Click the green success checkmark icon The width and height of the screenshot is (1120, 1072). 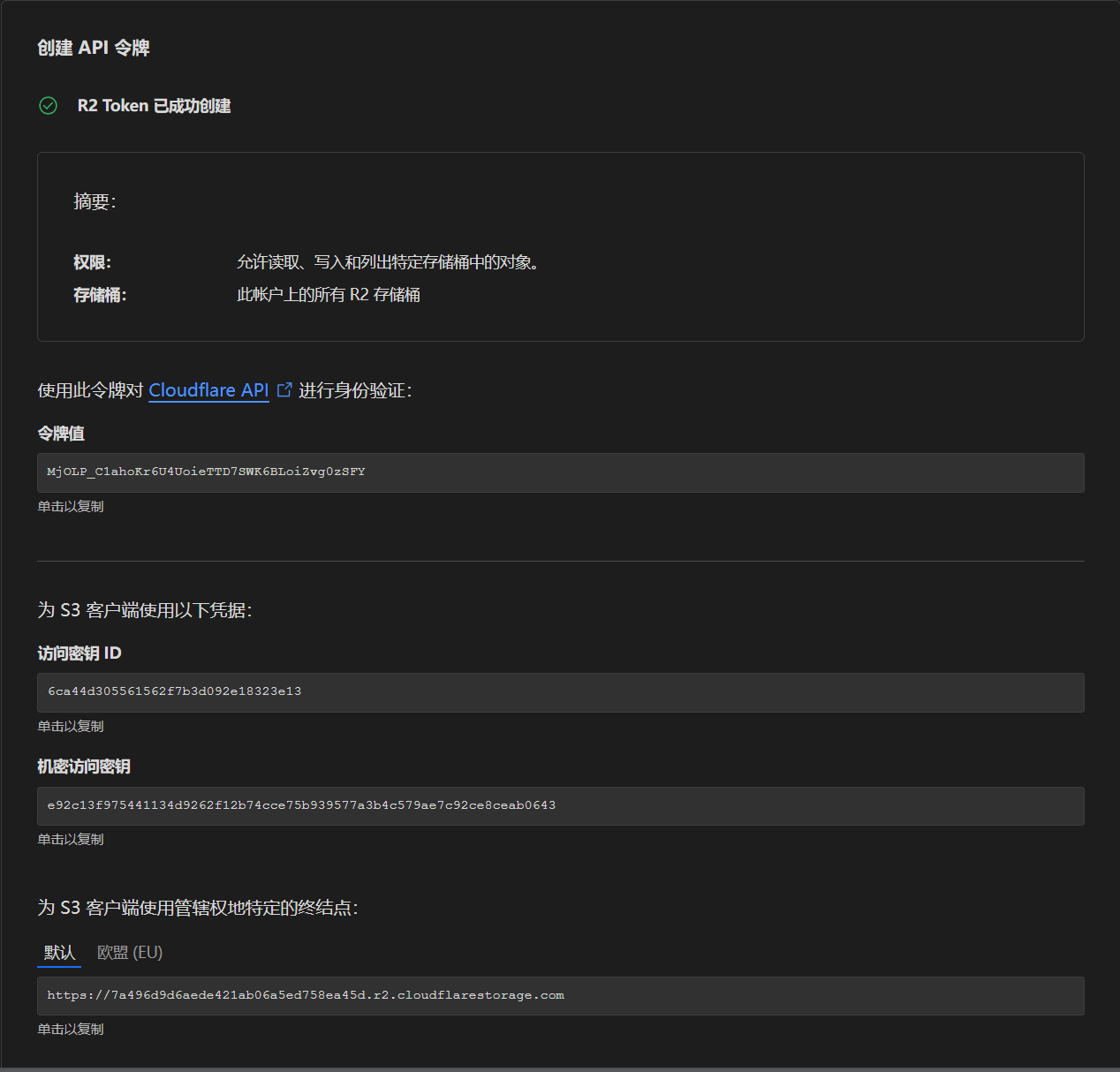(x=49, y=106)
